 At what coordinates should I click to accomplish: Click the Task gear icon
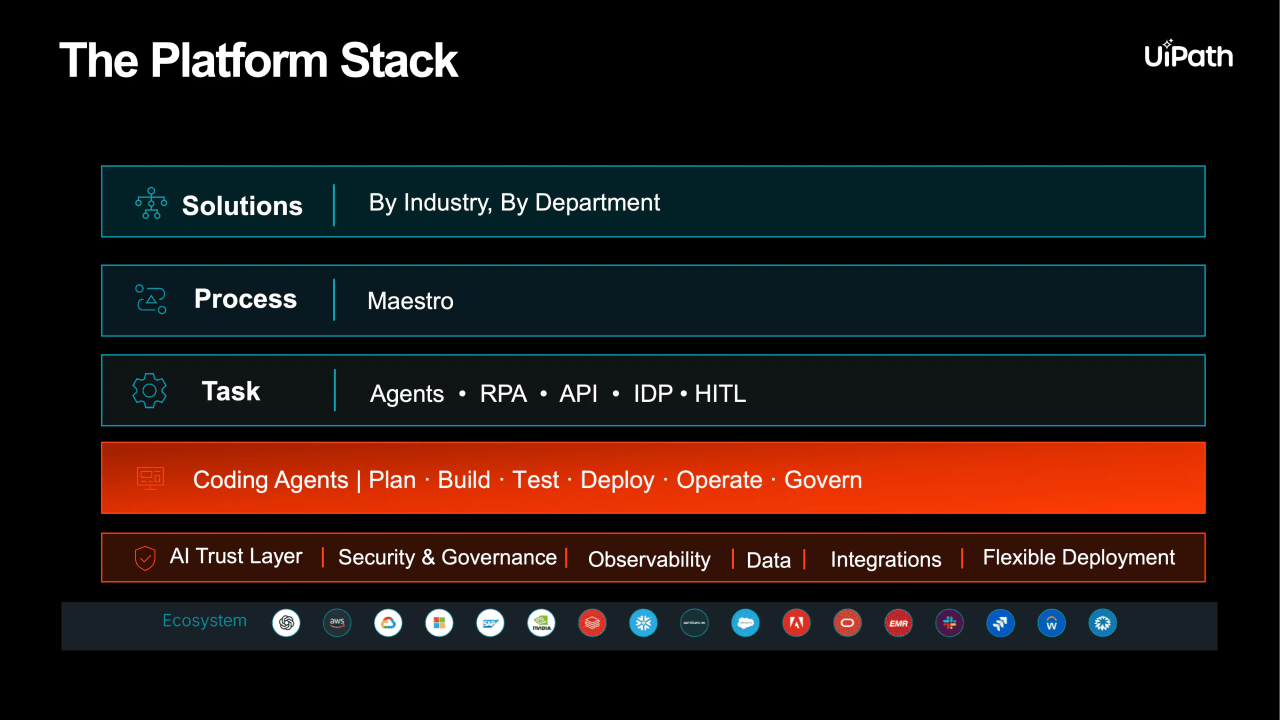coord(150,390)
